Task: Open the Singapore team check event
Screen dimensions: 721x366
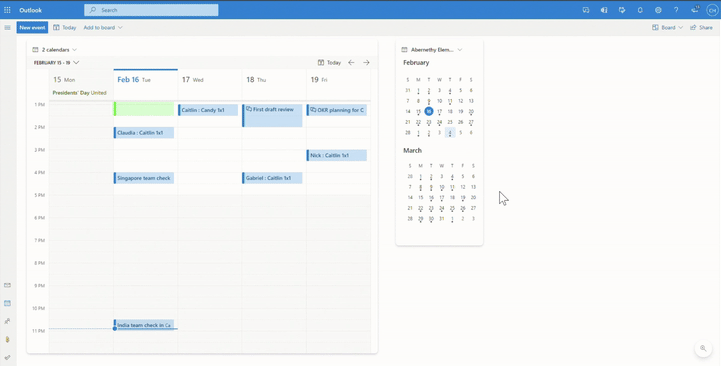Action: pyautogui.click(x=144, y=178)
